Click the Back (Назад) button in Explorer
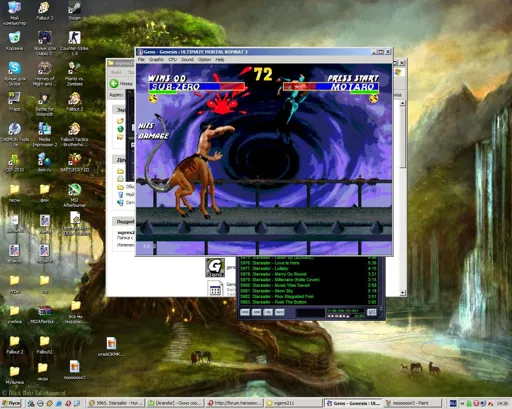Screen dimensions: 512x409 tap(121, 83)
